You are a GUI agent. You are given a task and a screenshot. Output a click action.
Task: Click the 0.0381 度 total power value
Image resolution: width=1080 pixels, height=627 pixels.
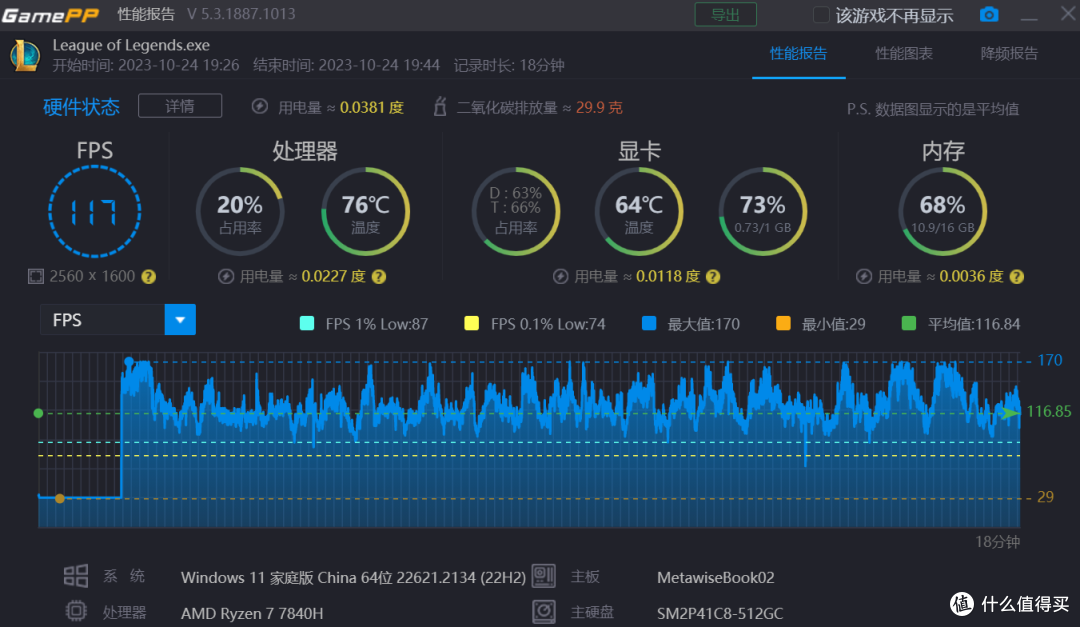coord(371,107)
